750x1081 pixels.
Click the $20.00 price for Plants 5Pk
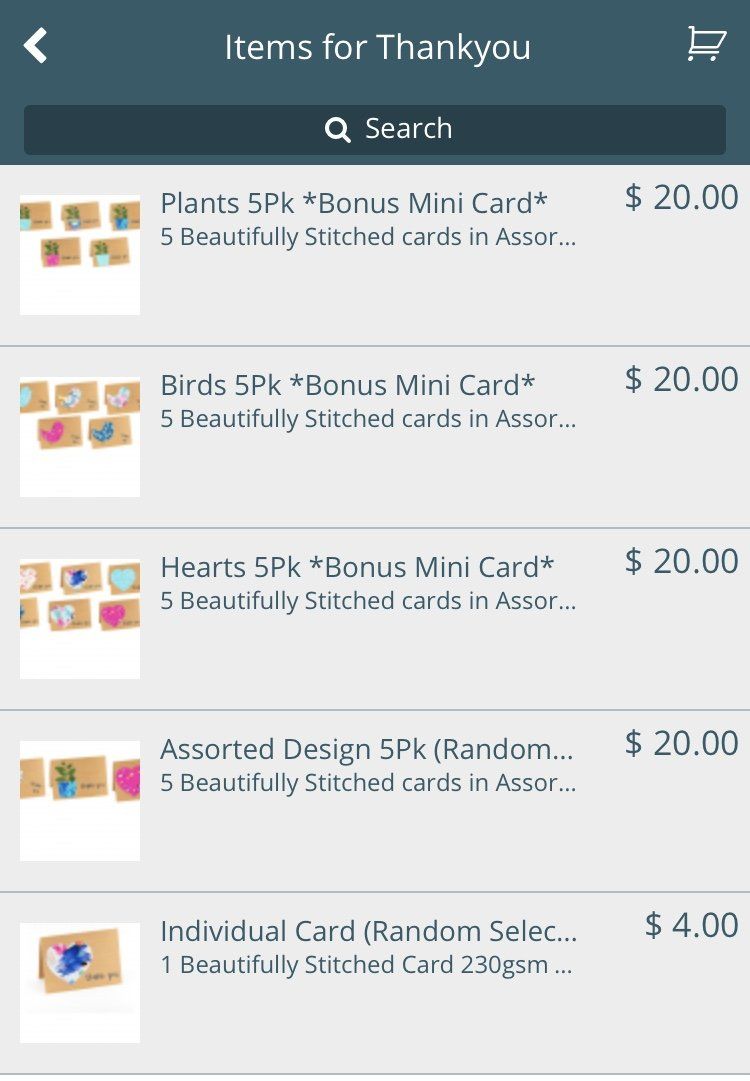(x=682, y=197)
